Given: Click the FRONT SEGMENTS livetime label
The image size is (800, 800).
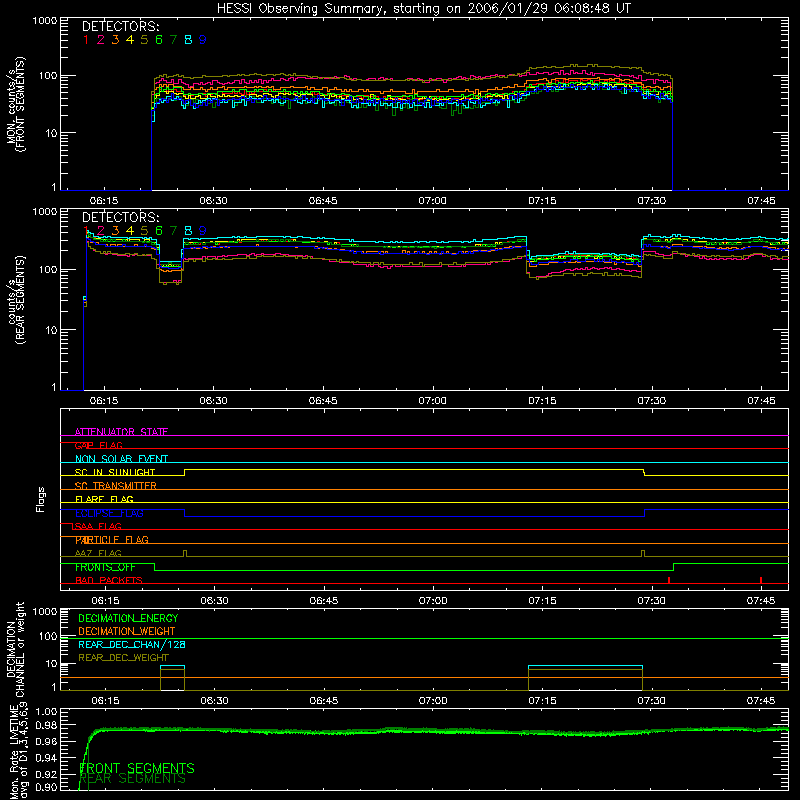Looking at the screenshot, I should [137, 768].
